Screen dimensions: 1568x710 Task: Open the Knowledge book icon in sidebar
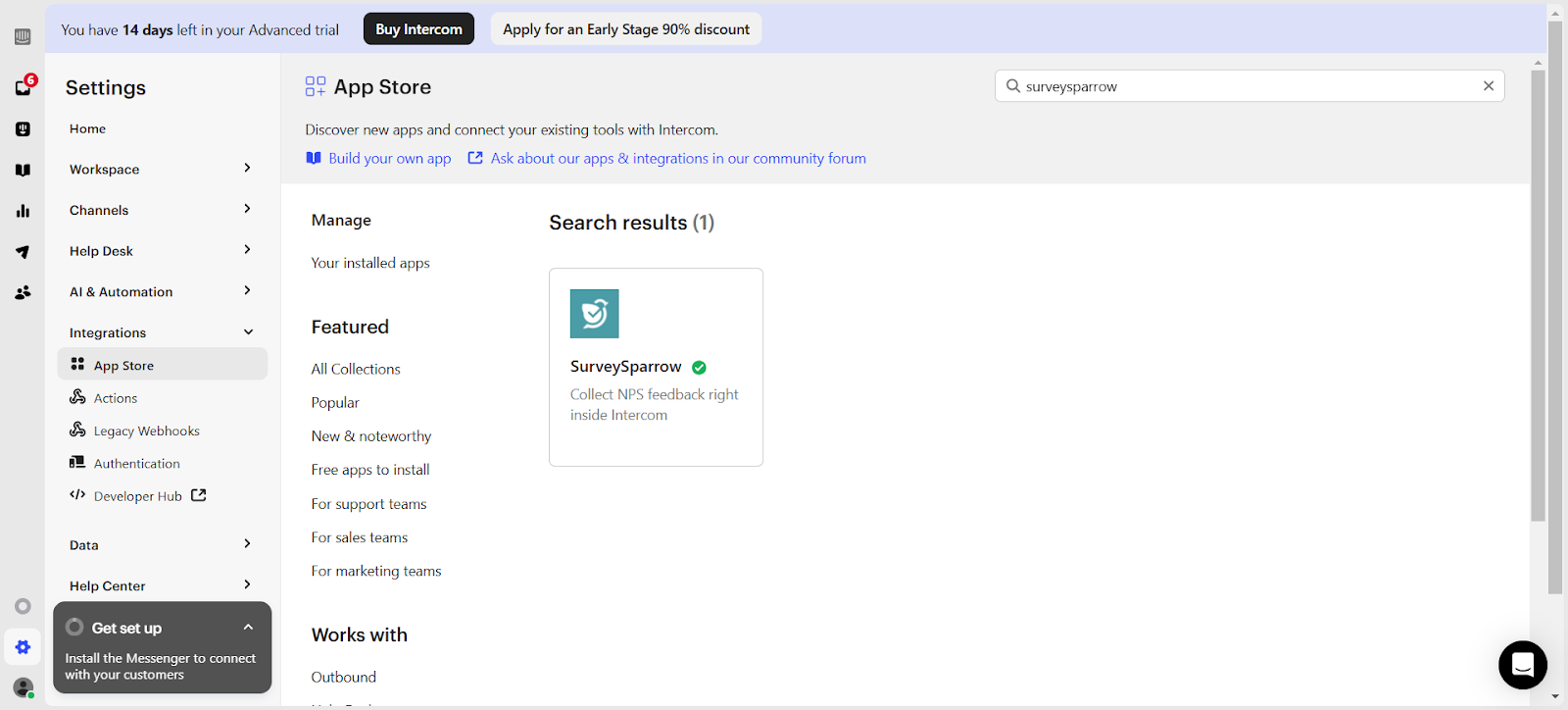pyautogui.click(x=24, y=170)
